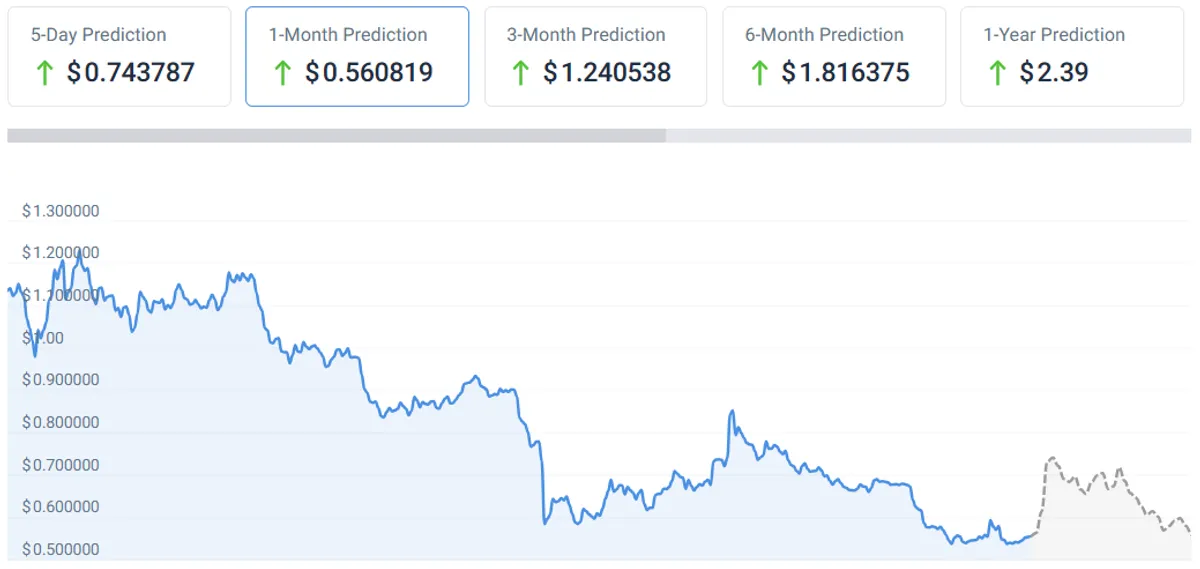Click the $2.39 price value
Image resolution: width=1200 pixels, height=569 pixels.
tap(1054, 72)
